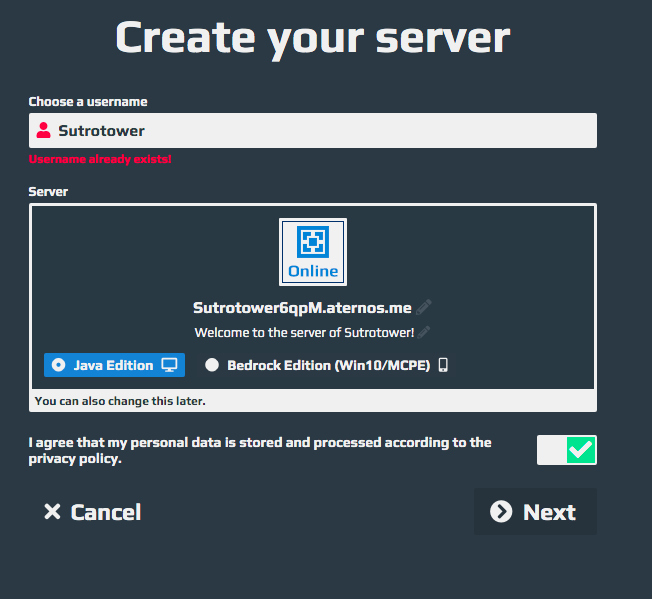This screenshot has height=599, width=652.
Task: Toggle the privacy policy agreement switch
Action: coord(567,450)
